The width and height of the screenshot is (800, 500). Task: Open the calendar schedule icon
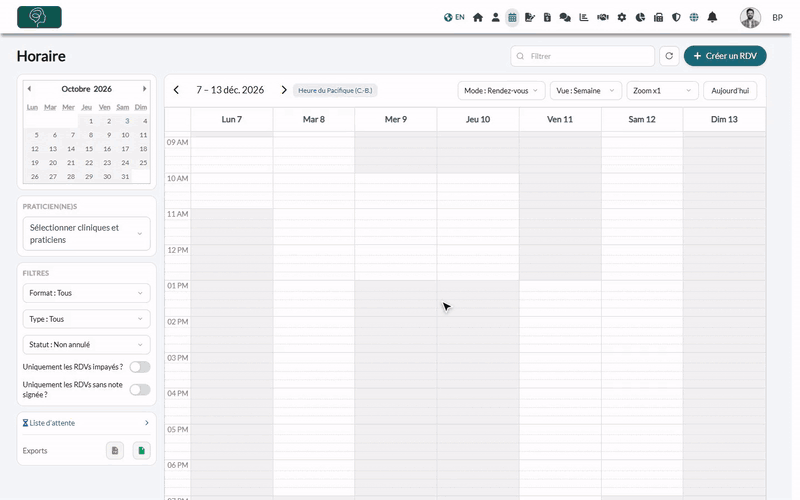click(512, 17)
